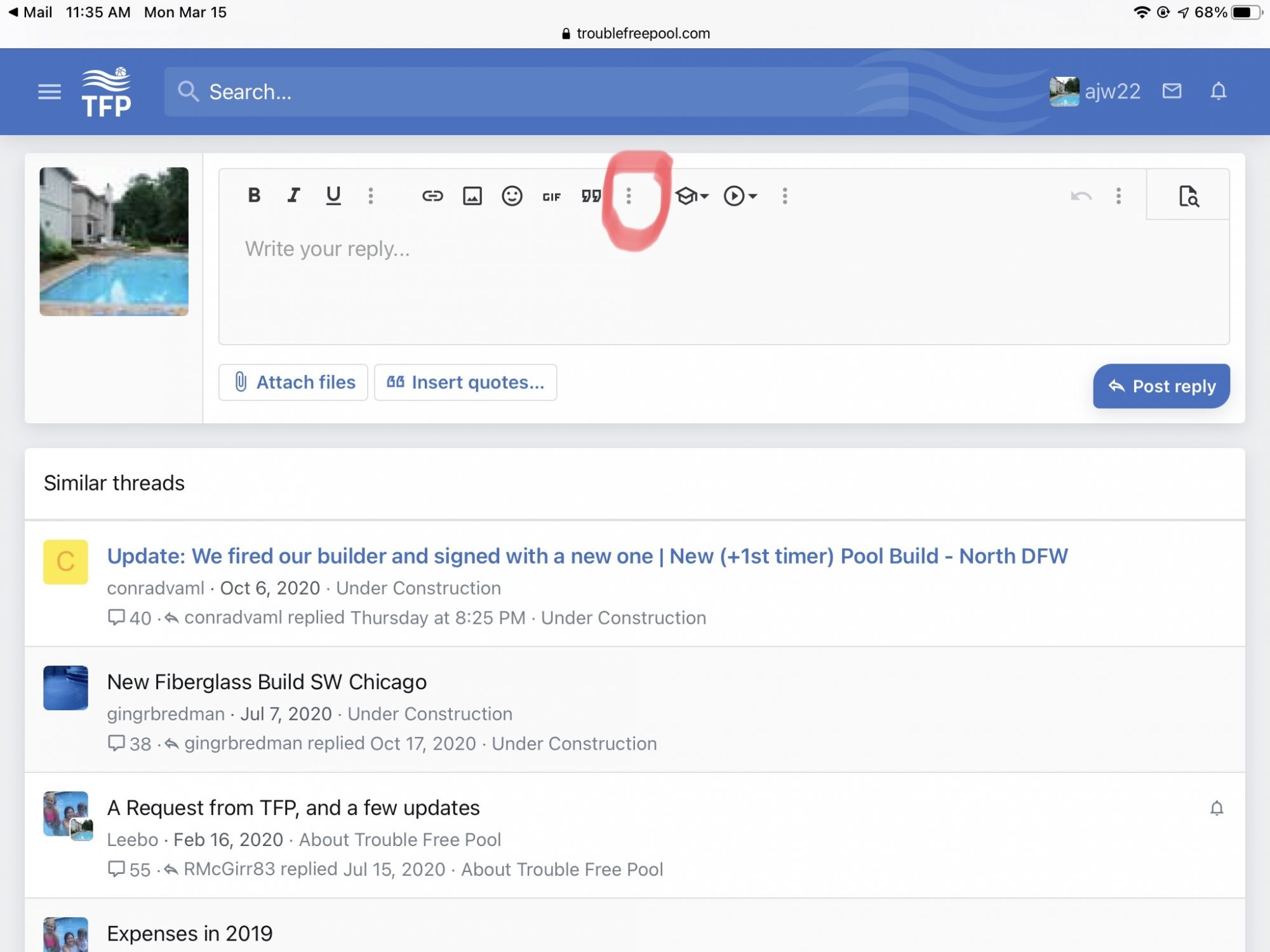The image size is (1270, 952).
Task: Undo the last edit
Action: coord(1081,195)
